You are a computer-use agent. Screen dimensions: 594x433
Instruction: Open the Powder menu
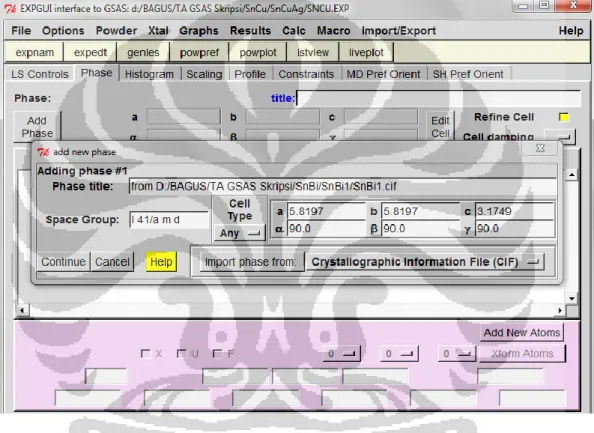pyautogui.click(x=116, y=31)
